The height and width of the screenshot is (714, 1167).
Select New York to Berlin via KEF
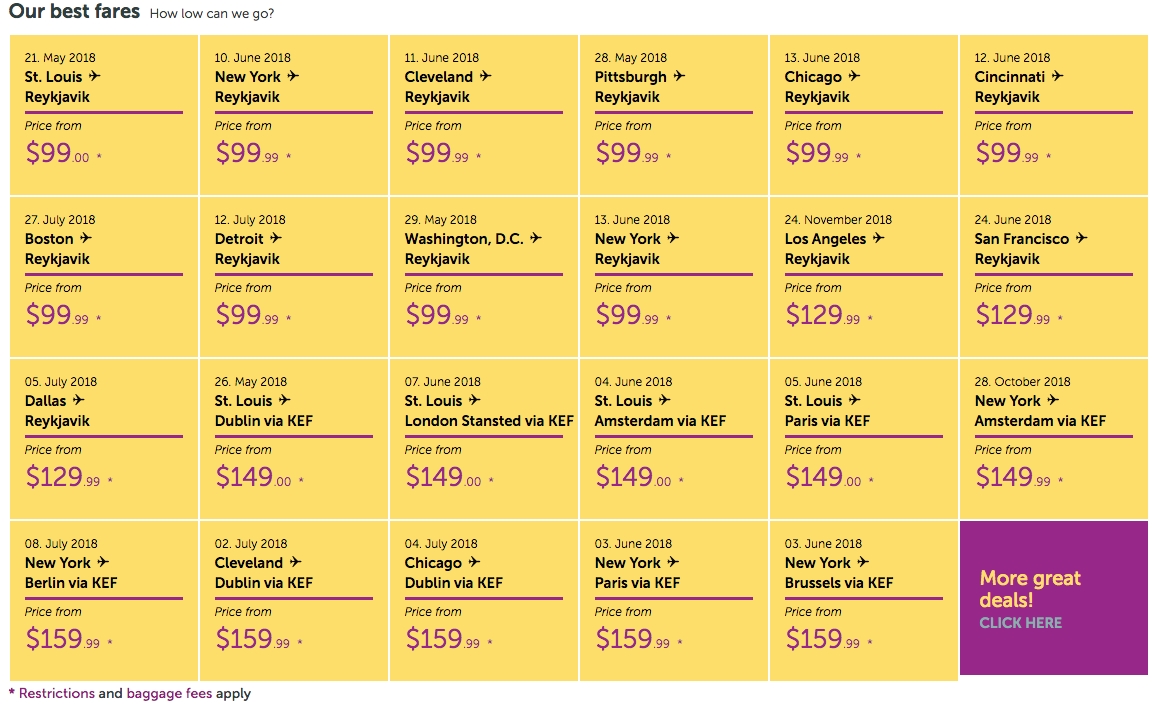104,600
